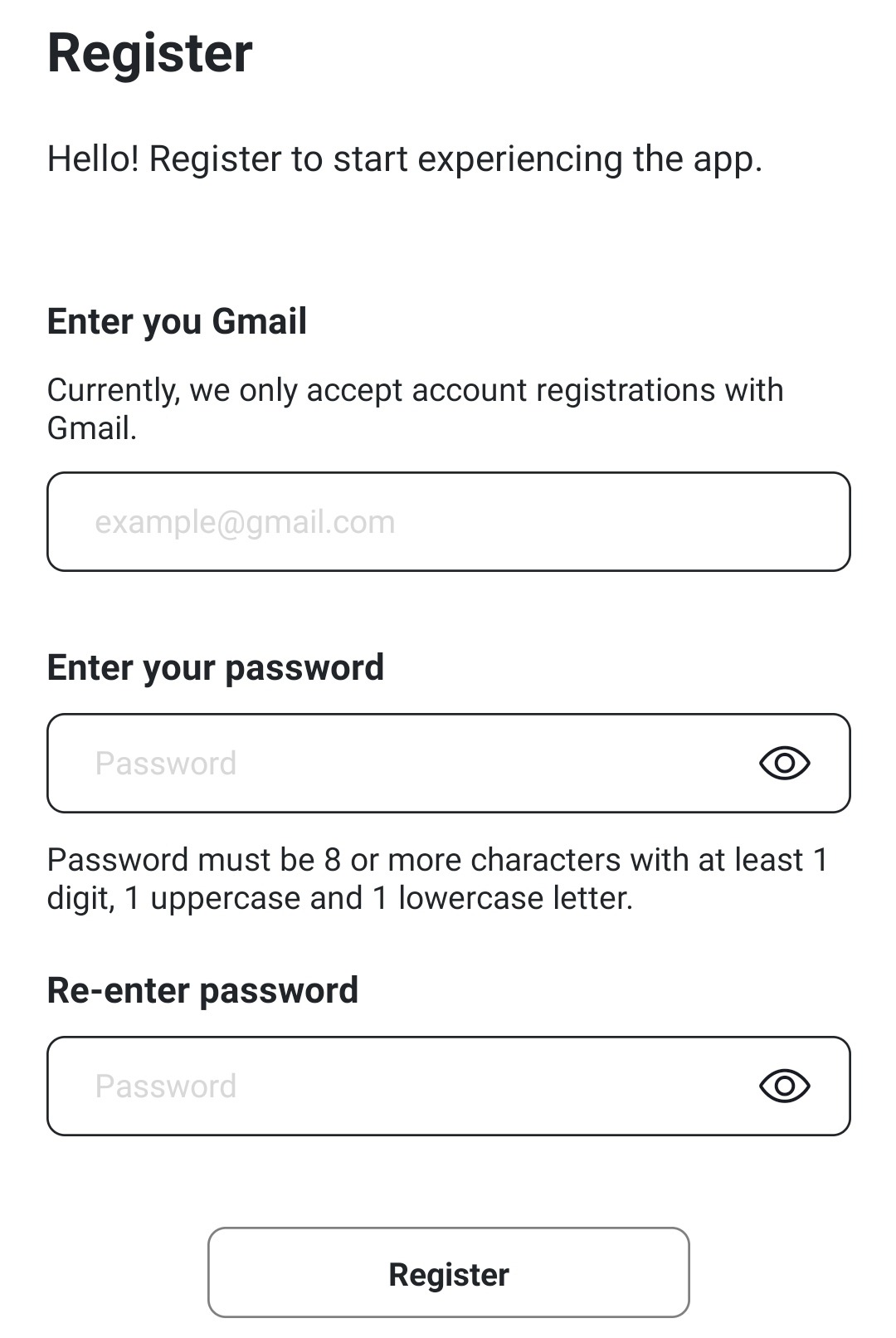Tap the word 'Gmail.' ending the notice

coord(91,428)
